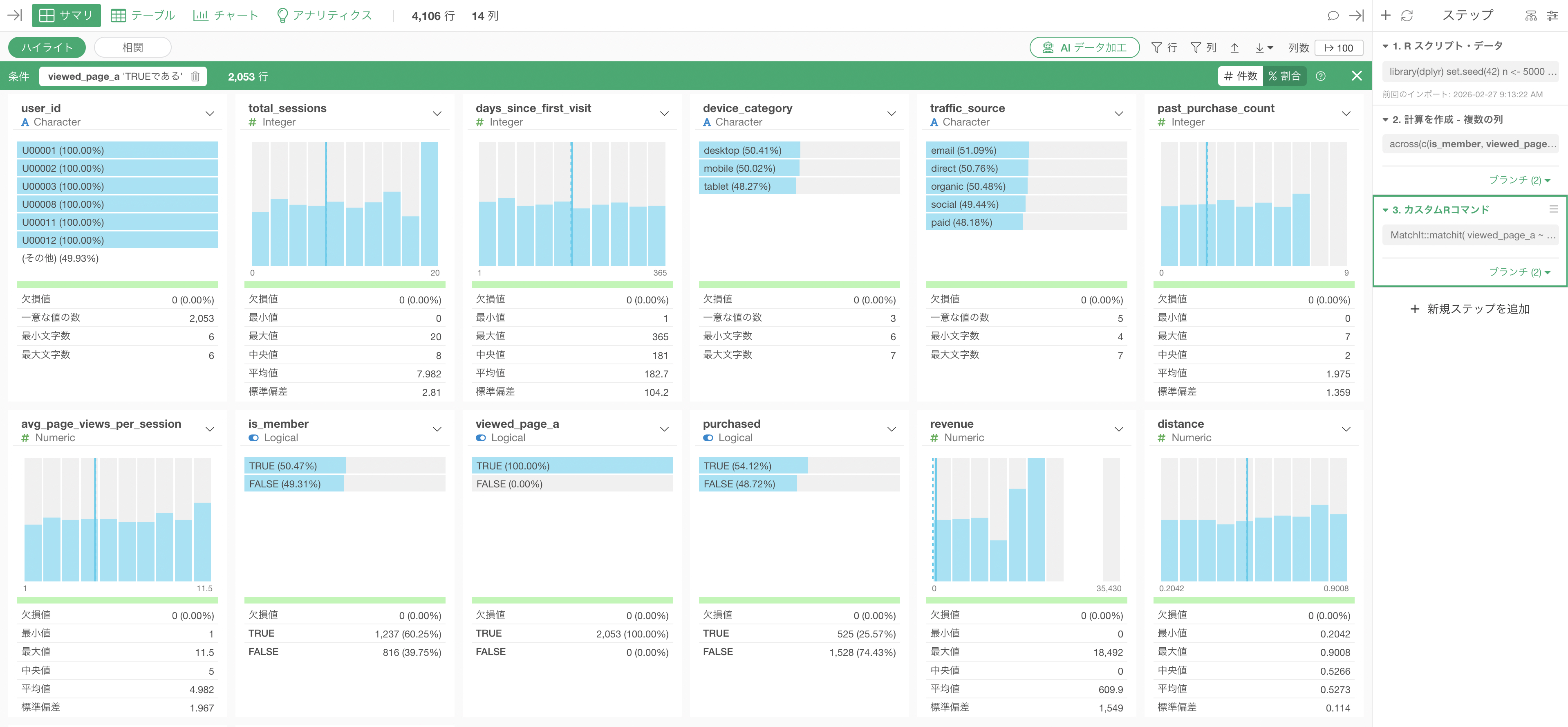Image resolution: width=1568 pixels, height=727 pixels.
Task: Click the upload export arrow icon
Action: tap(1234, 47)
